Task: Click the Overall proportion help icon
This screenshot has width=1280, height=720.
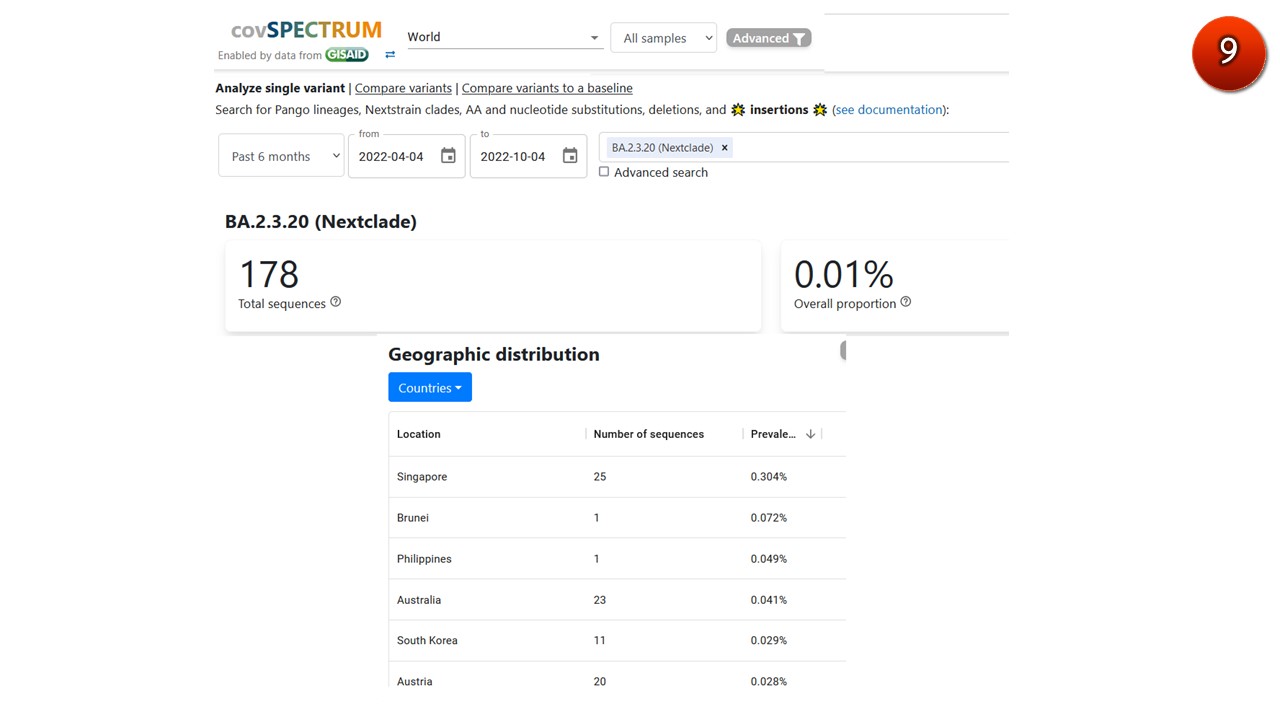Action: (x=906, y=302)
